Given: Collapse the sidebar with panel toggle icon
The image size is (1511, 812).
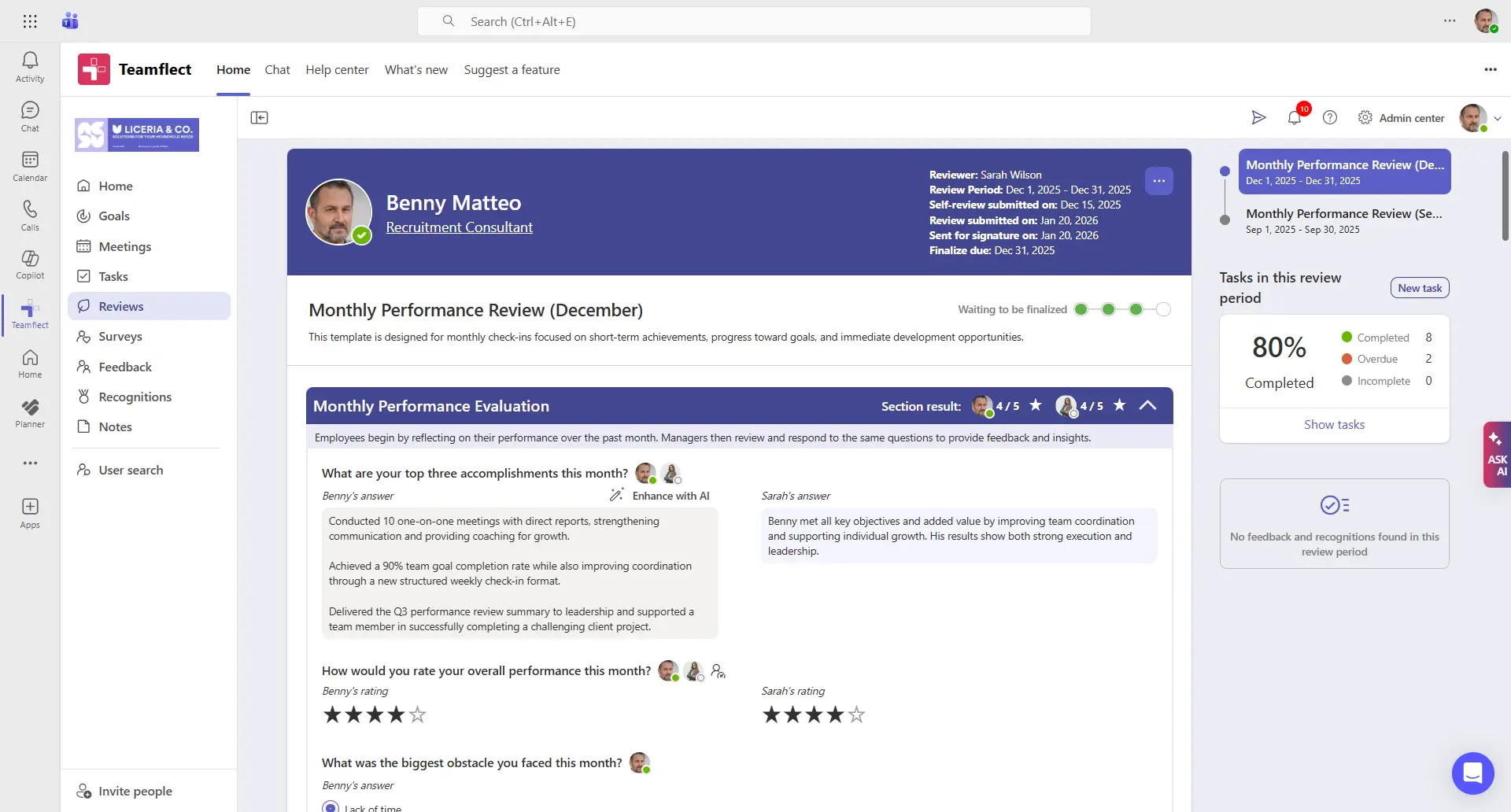Looking at the screenshot, I should point(259,118).
